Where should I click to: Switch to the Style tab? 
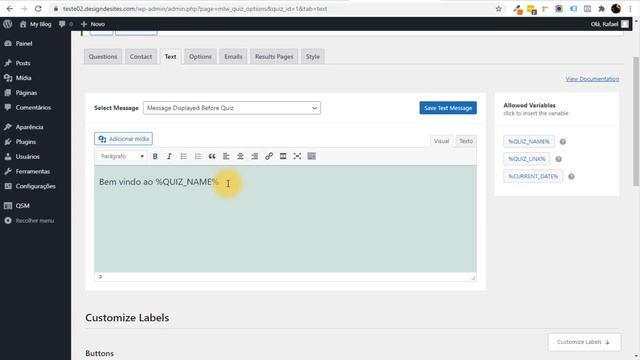pos(313,57)
